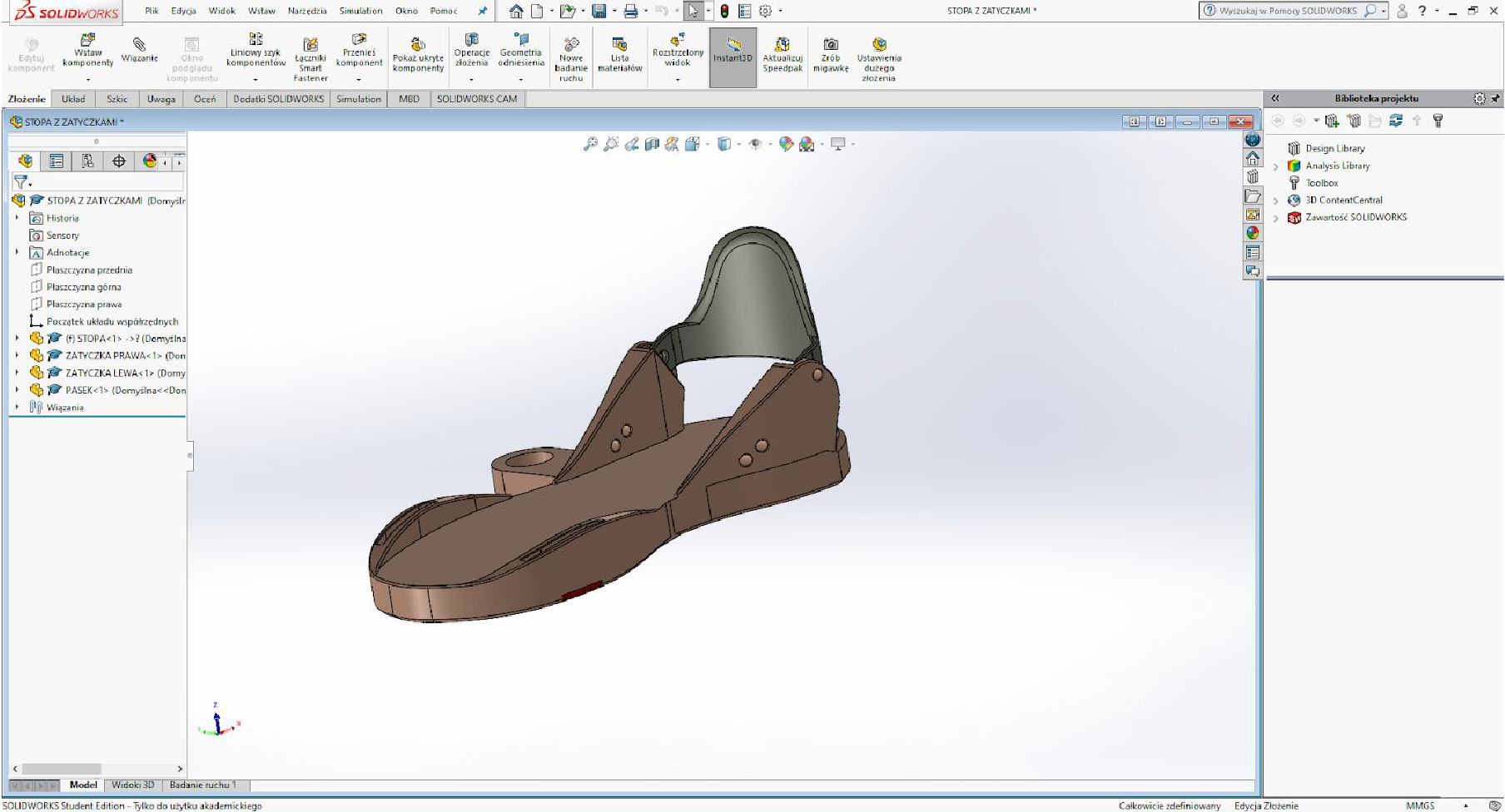This screenshot has width=1505, height=812.
Task: Click Rozstrzelony widok icon
Action: point(678,40)
